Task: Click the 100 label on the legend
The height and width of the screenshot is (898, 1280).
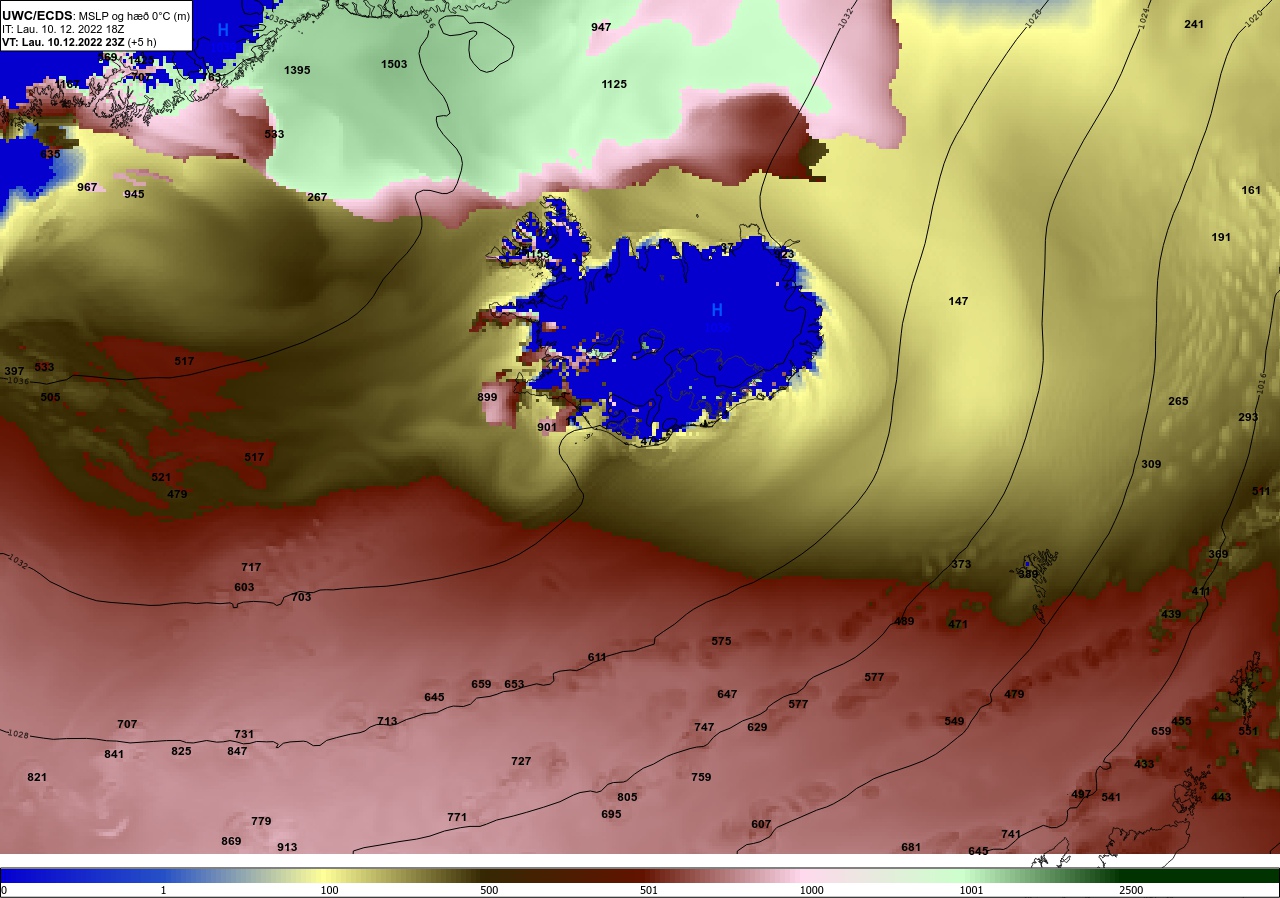Action: pyautogui.click(x=329, y=890)
